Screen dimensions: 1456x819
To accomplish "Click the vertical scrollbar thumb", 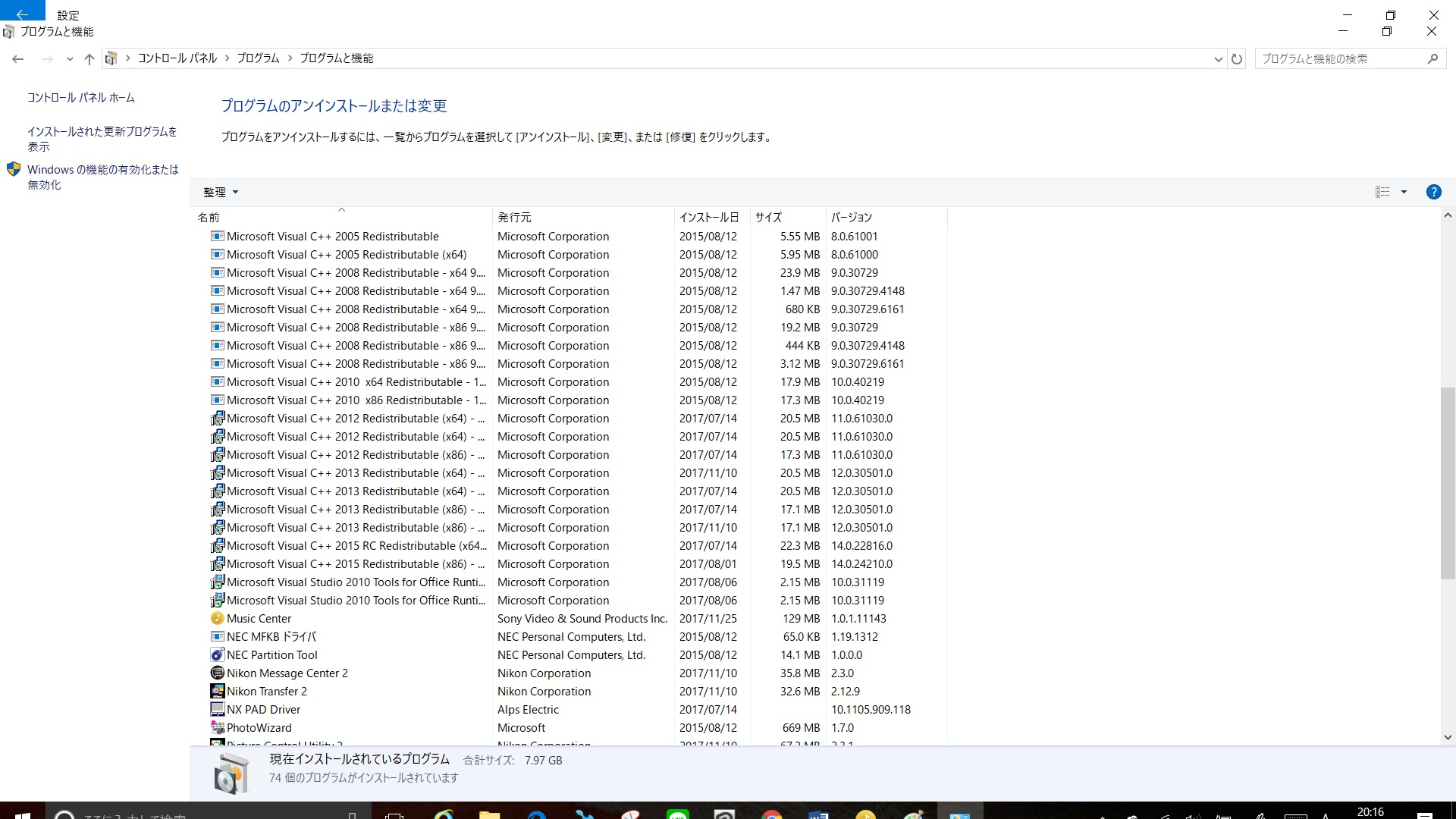I will coord(1448,483).
